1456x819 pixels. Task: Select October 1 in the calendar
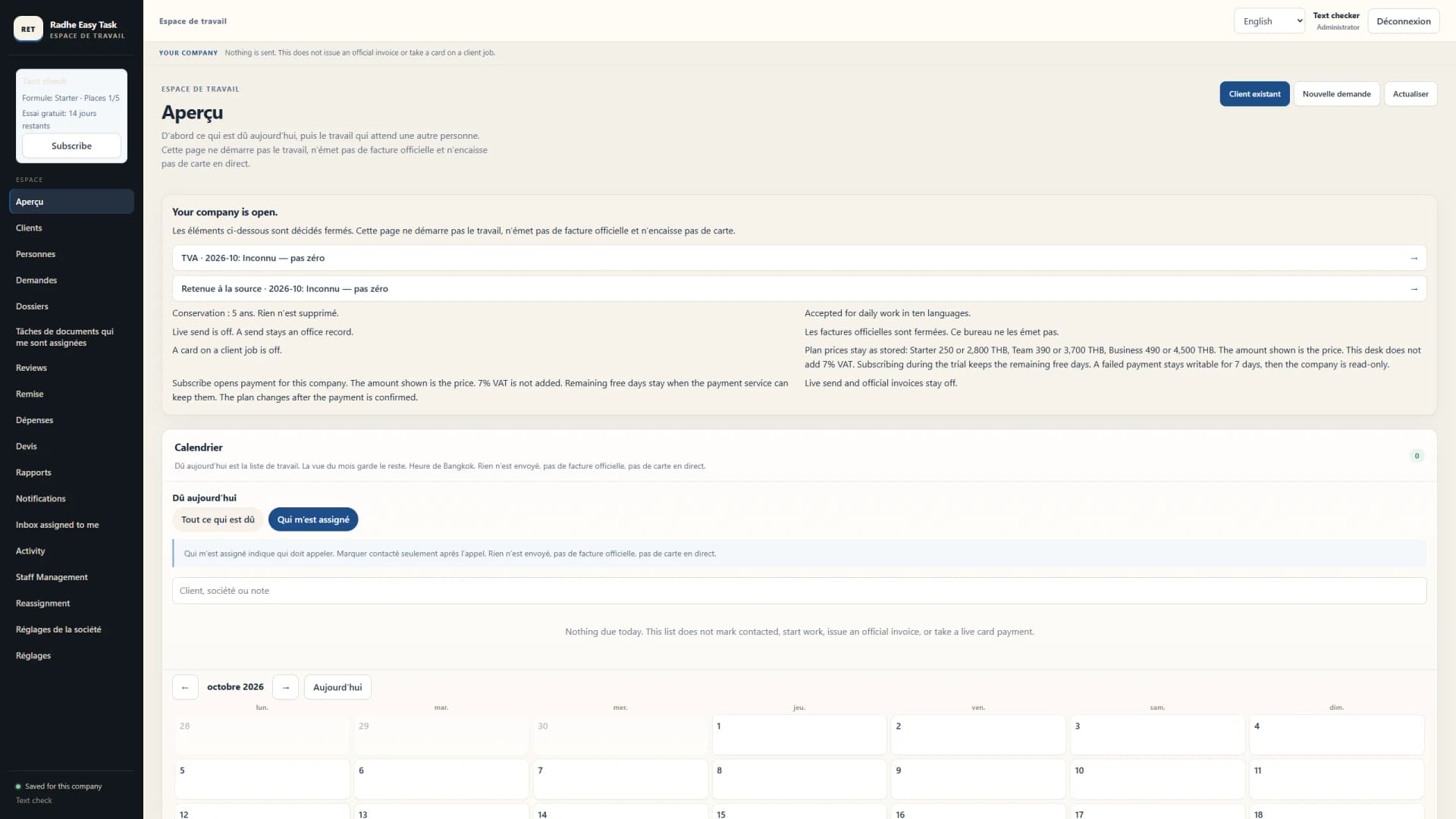coord(799,735)
